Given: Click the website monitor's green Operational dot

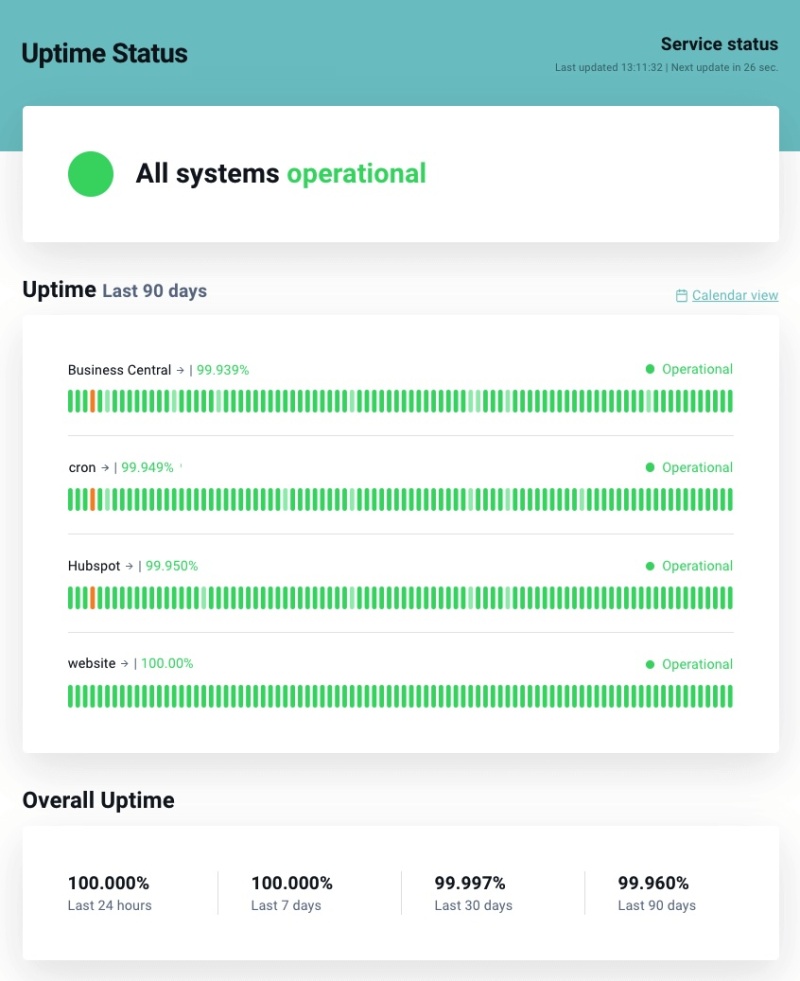Looking at the screenshot, I should 650,664.
